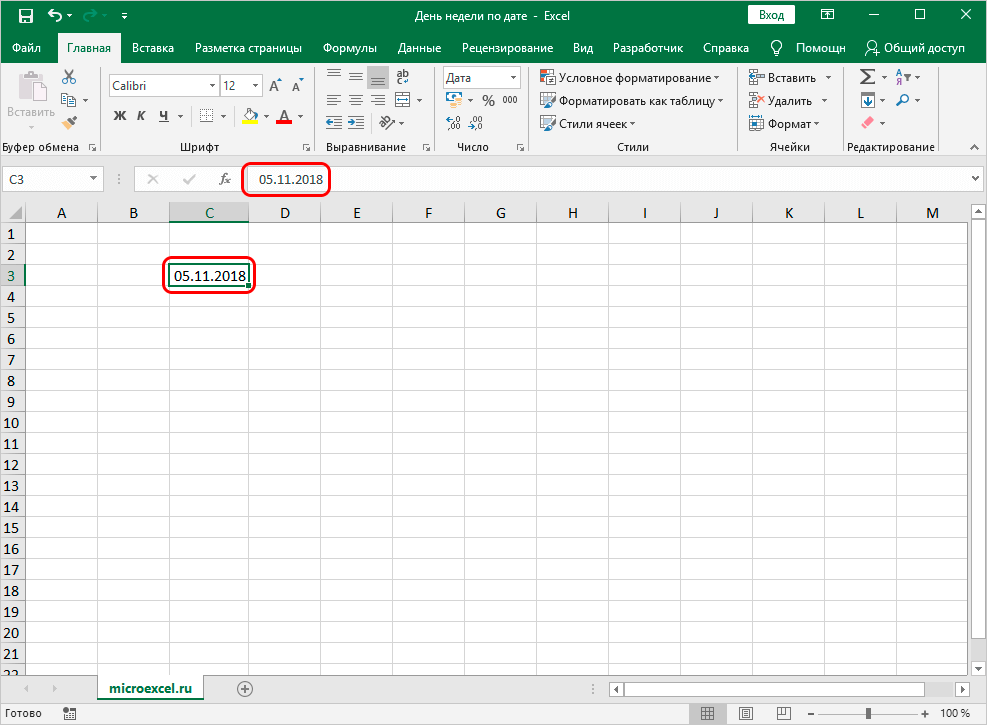Image resolution: width=987 pixels, height=725 pixels.
Task: Toggle center horizontal alignment
Action: pyautogui.click(x=355, y=100)
